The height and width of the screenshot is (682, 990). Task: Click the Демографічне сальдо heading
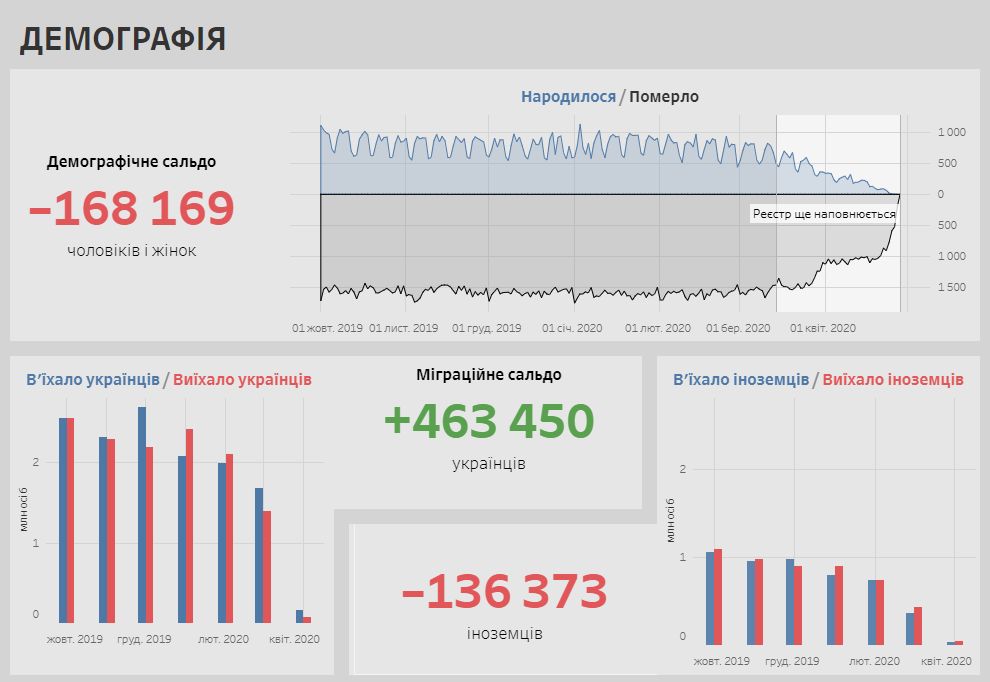131,161
